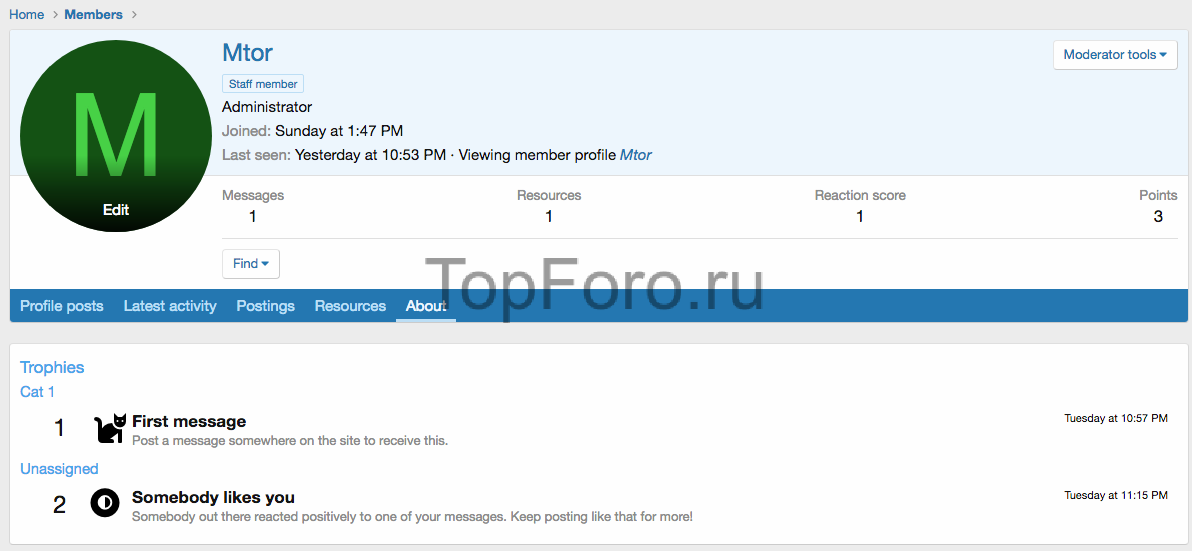The height and width of the screenshot is (551, 1192).
Task: Click the black cat trophy icon
Action: [110, 428]
